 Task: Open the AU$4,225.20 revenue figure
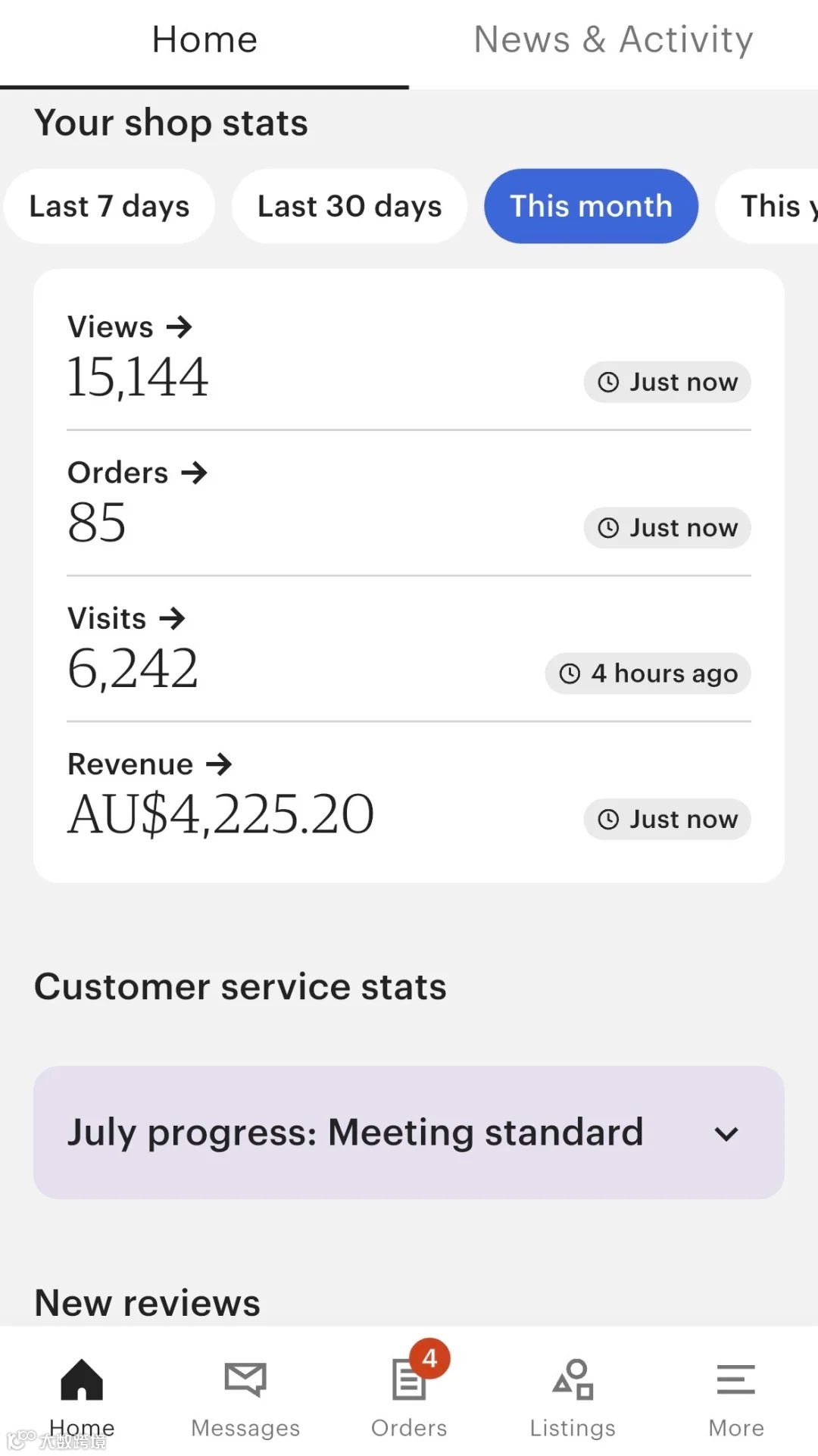coord(221,814)
